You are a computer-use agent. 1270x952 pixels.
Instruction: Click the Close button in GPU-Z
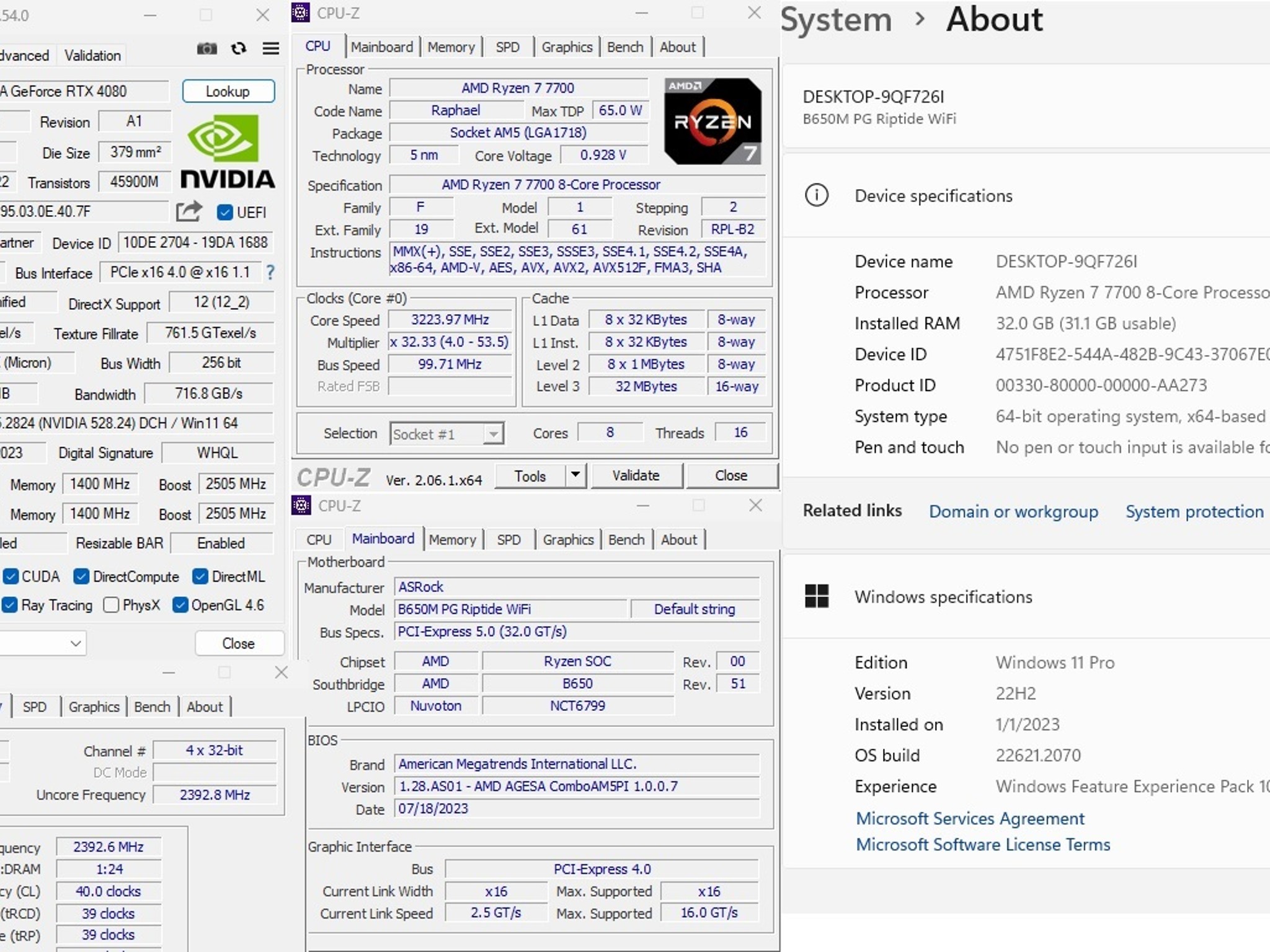(238, 643)
